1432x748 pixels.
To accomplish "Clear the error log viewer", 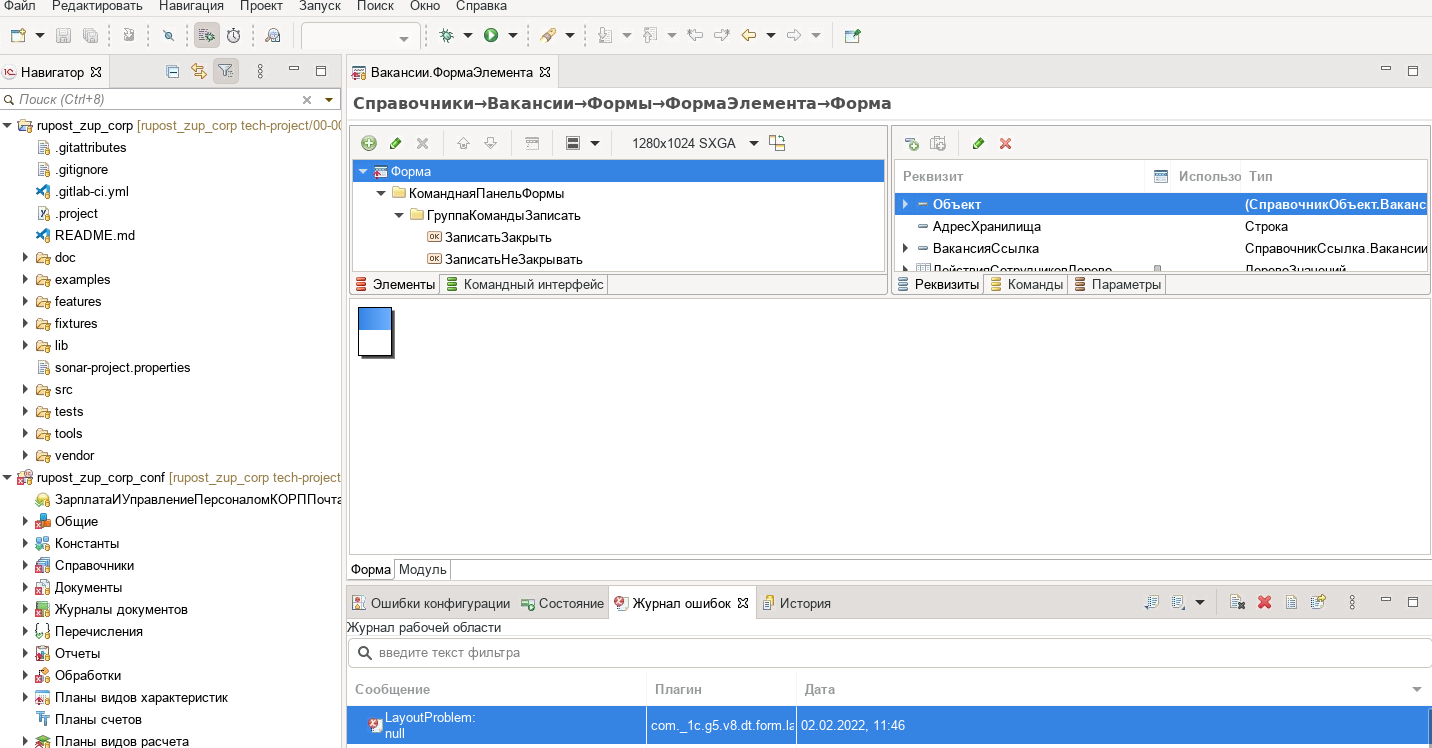I will tap(1237, 602).
